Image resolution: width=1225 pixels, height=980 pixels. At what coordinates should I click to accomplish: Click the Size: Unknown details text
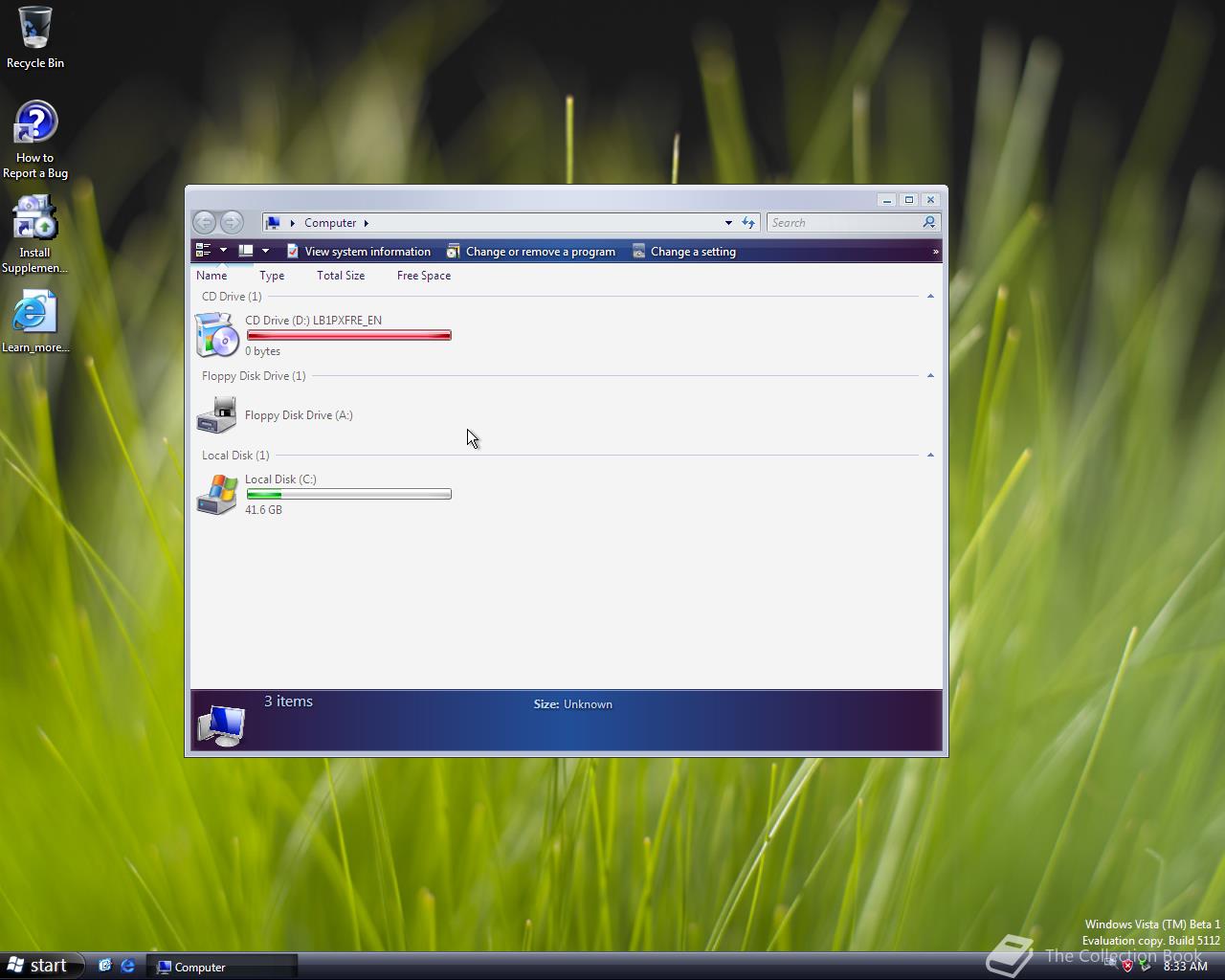(572, 704)
